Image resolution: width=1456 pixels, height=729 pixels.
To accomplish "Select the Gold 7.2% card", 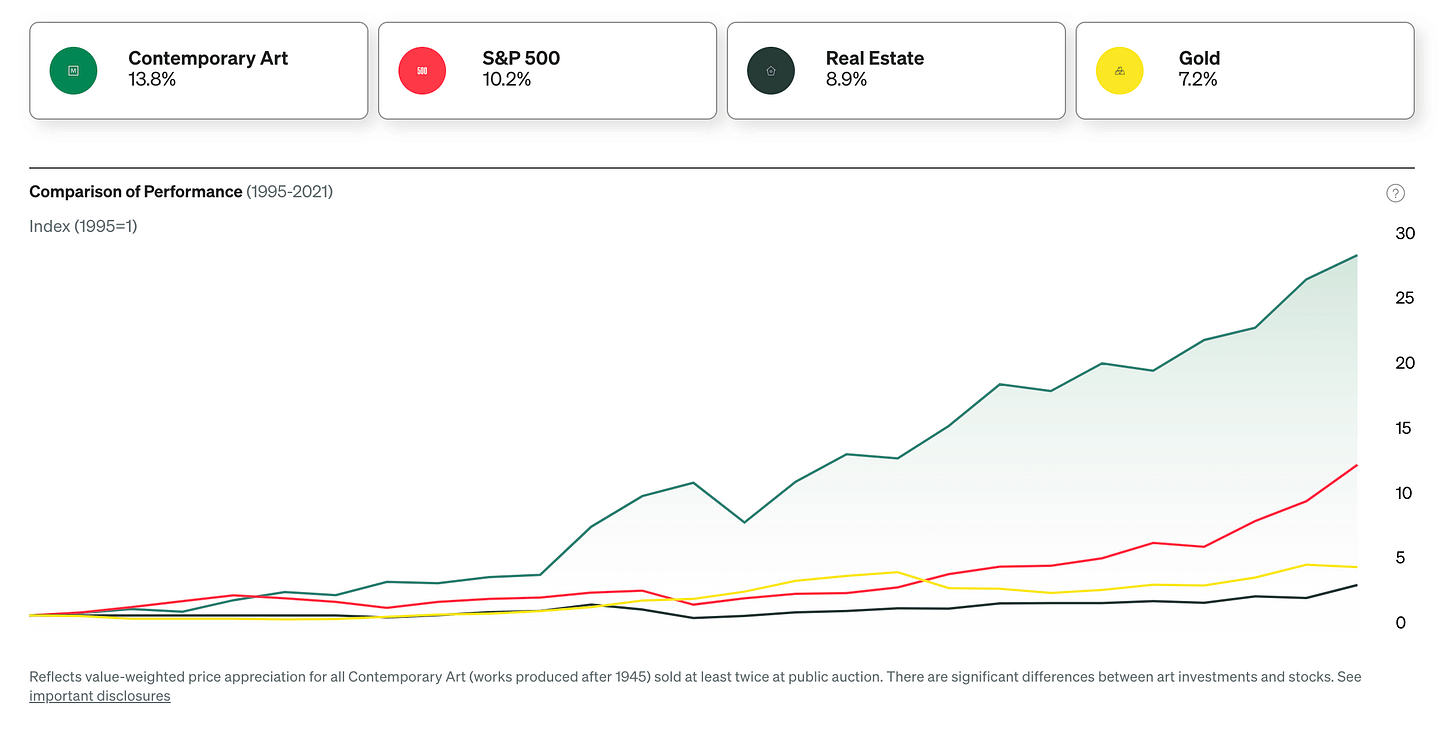I will click(1245, 71).
